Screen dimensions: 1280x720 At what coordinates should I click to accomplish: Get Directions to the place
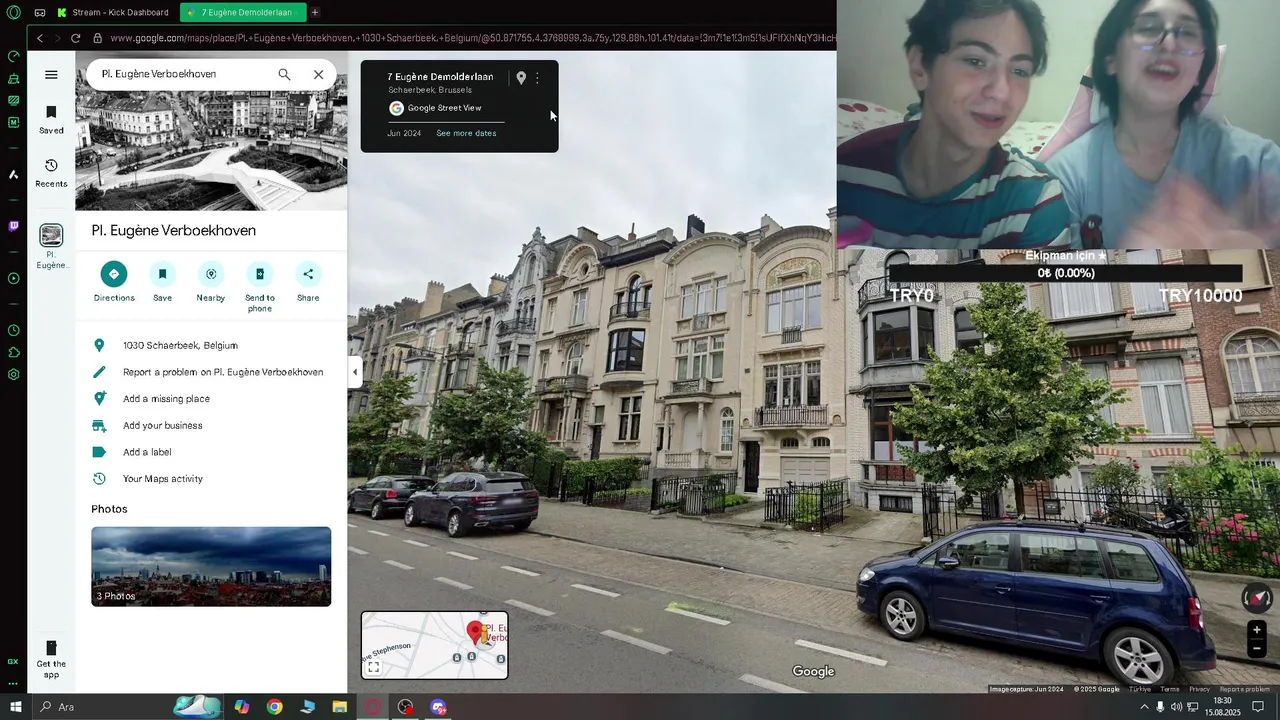(114, 282)
